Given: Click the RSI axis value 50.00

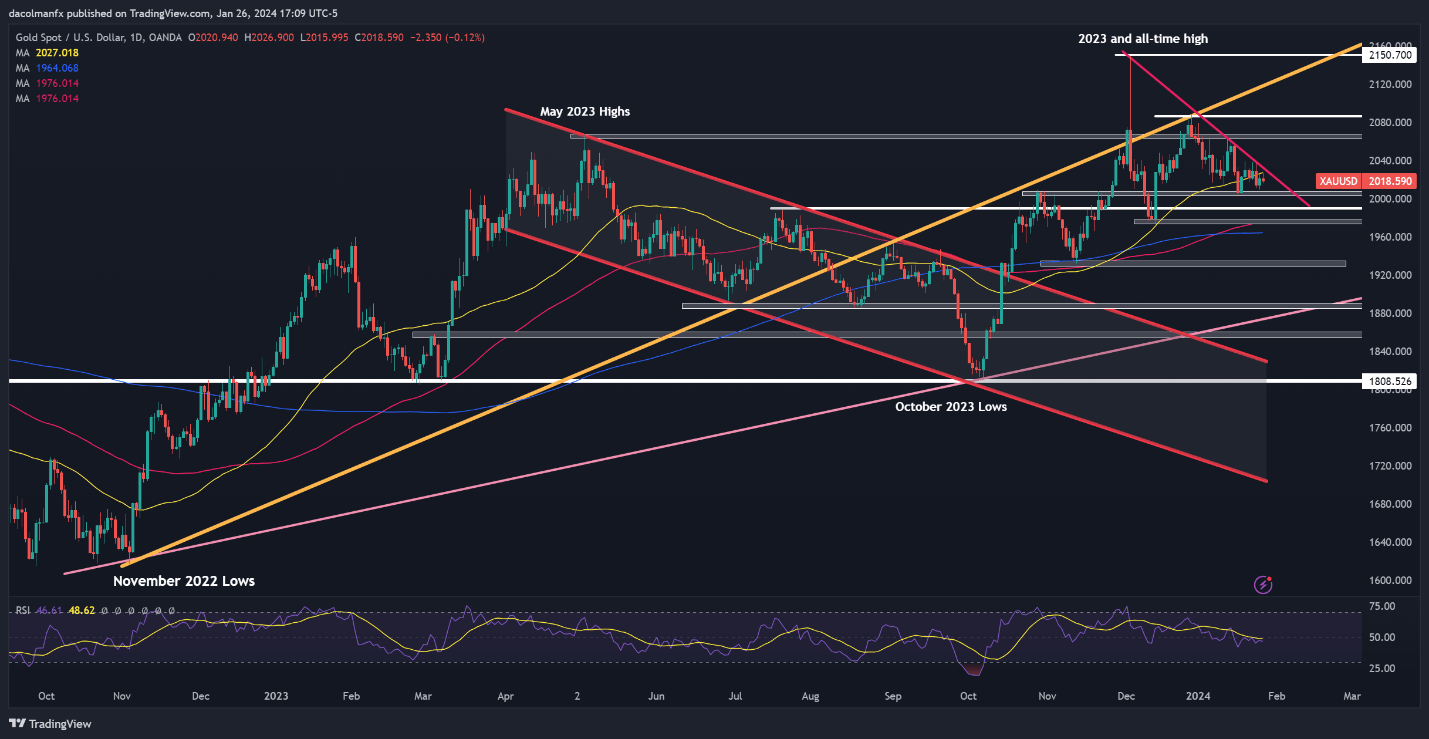Looking at the screenshot, I should (1383, 637).
